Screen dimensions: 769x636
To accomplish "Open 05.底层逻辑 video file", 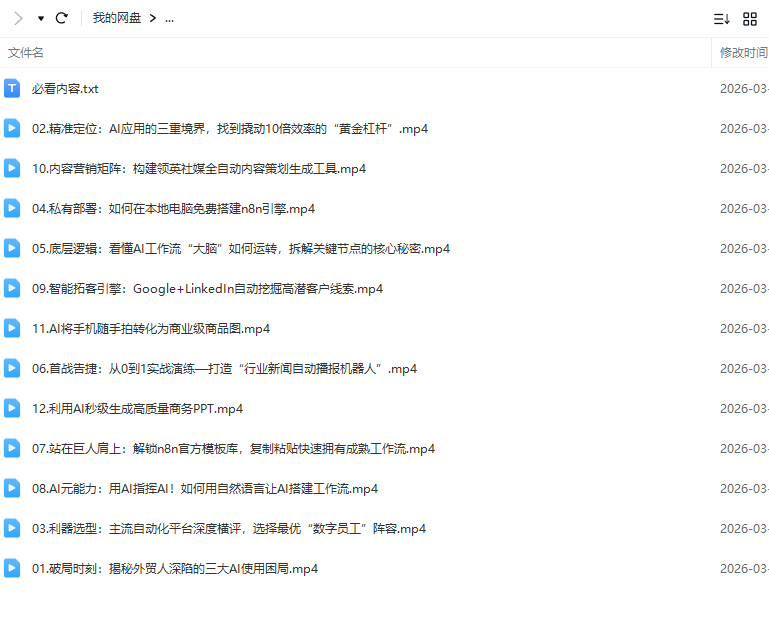I will coord(240,249).
